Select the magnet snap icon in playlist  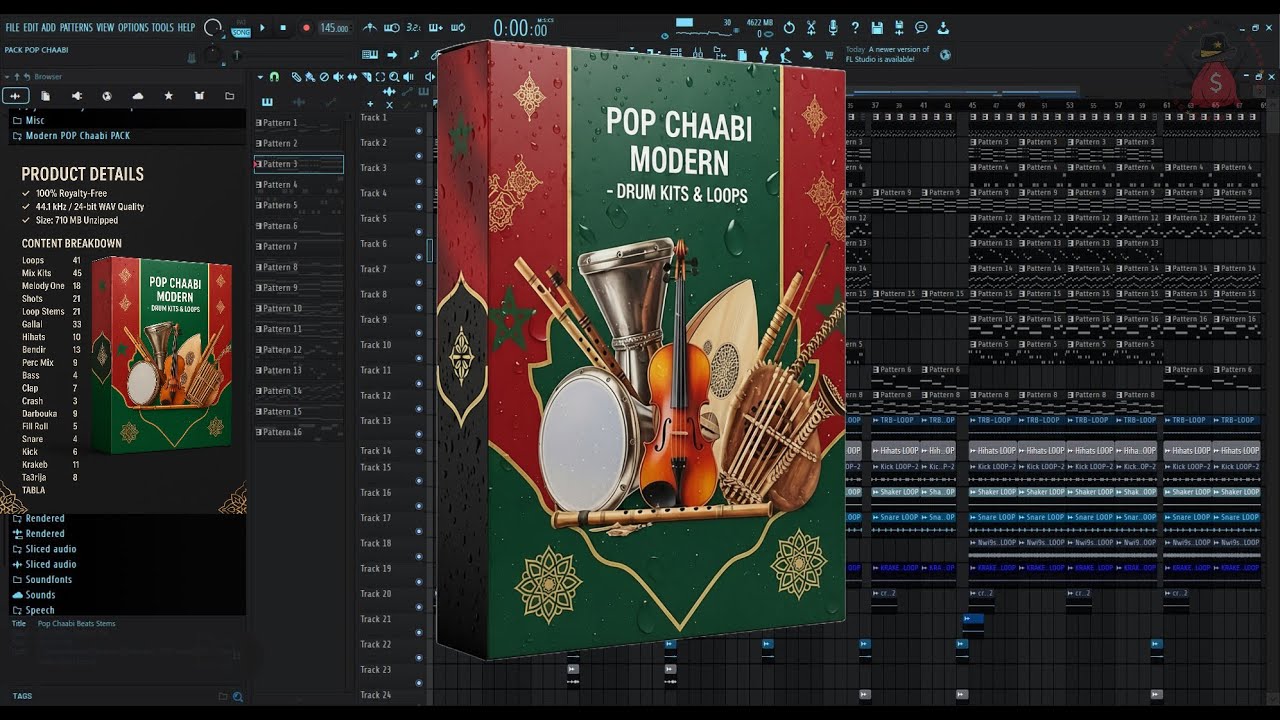pyautogui.click(x=275, y=77)
